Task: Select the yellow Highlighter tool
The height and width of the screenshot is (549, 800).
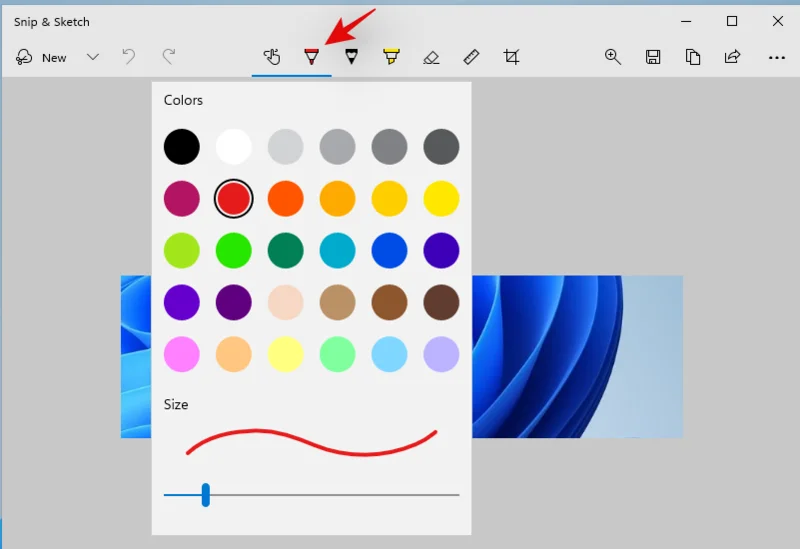Action: [x=391, y=57]
